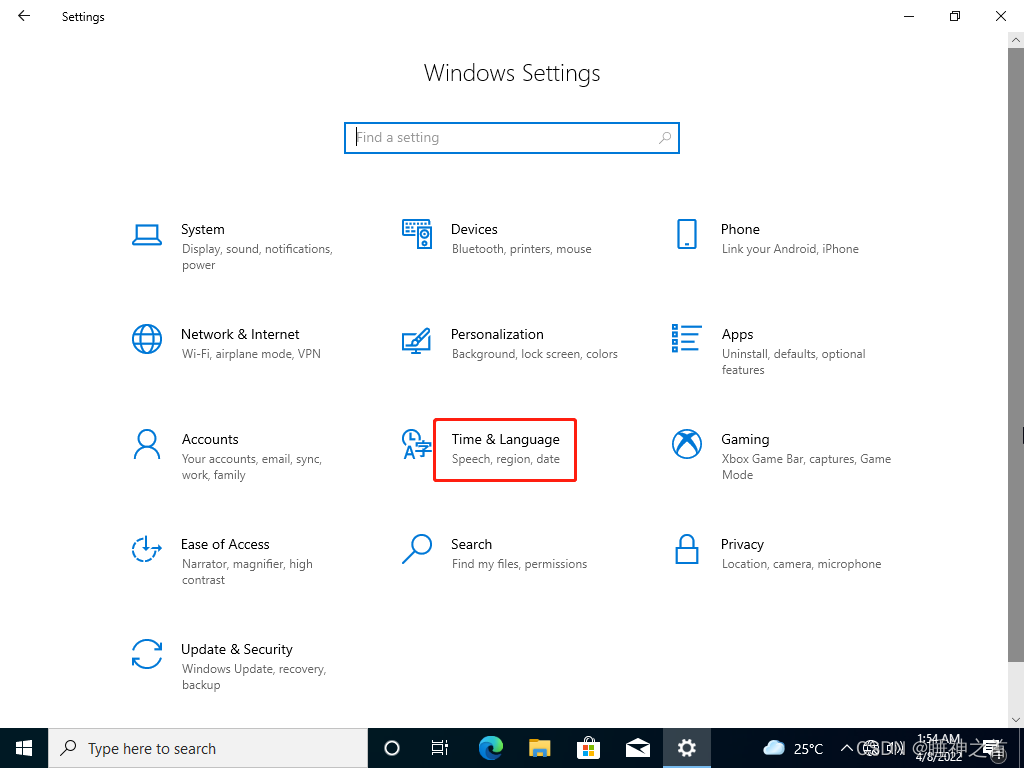Click the Type here to search box
Image resolution: width=1024 pixels, height=768 pixels.
click(x=208, y=748)
